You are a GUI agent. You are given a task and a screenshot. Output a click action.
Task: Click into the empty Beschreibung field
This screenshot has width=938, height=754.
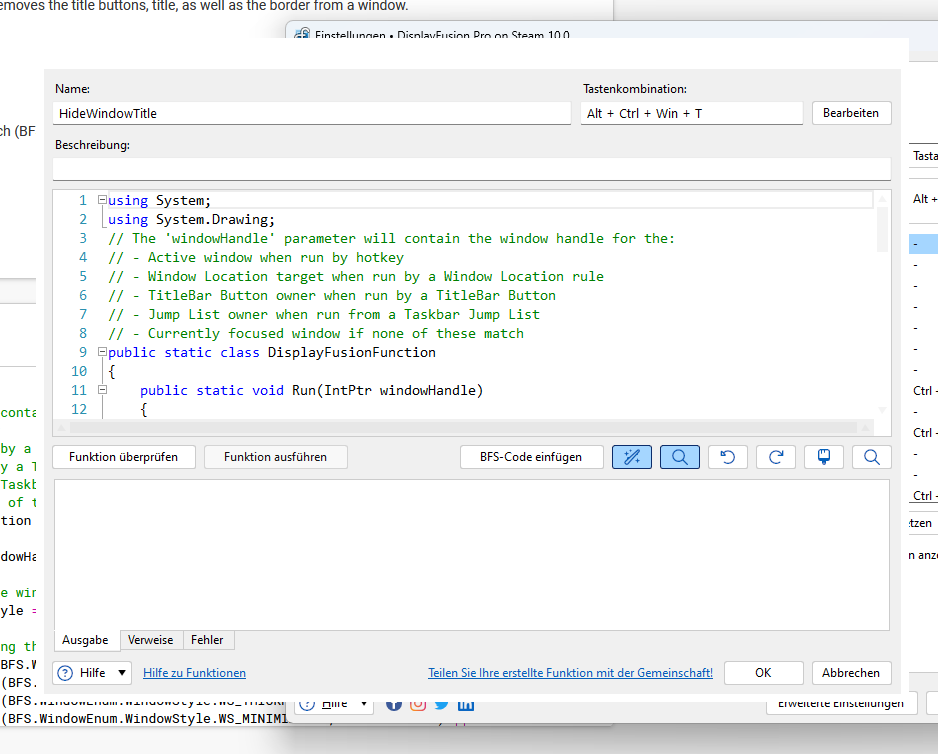tap(471, 169)
